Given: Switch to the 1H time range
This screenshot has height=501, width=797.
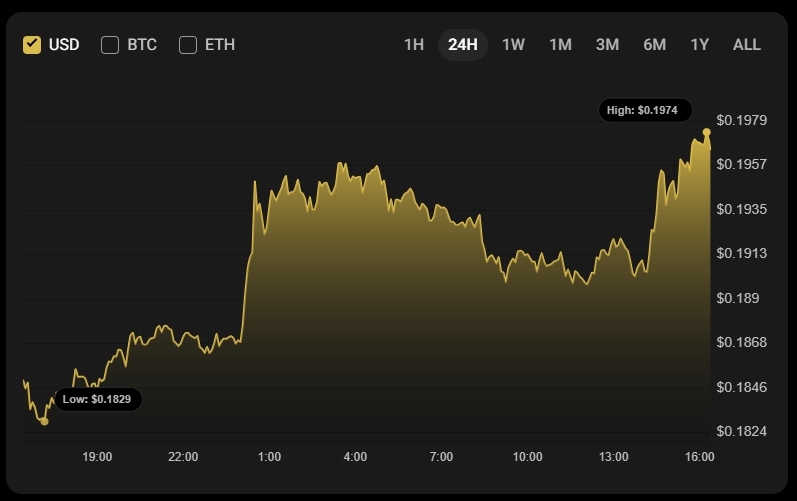Looking at the screenshot, I should click(x=414, y=45).
